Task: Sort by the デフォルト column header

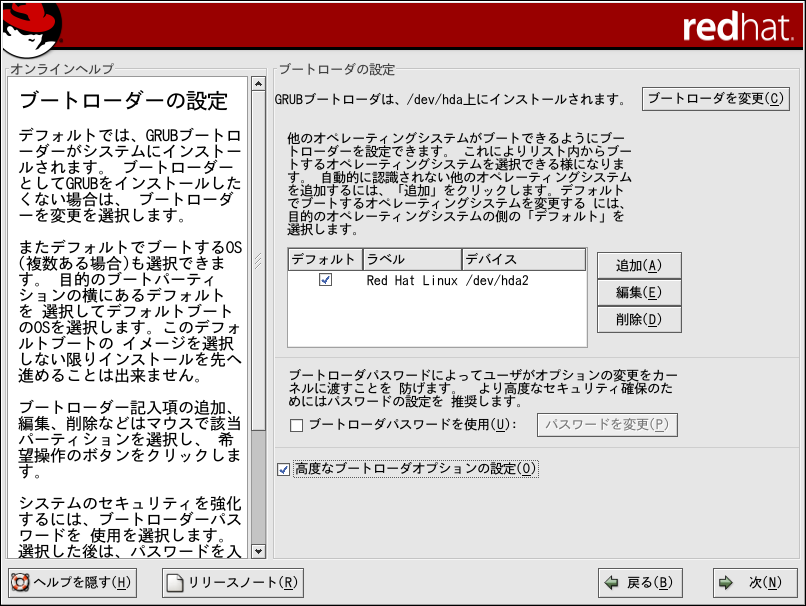Action: [323, 259]
